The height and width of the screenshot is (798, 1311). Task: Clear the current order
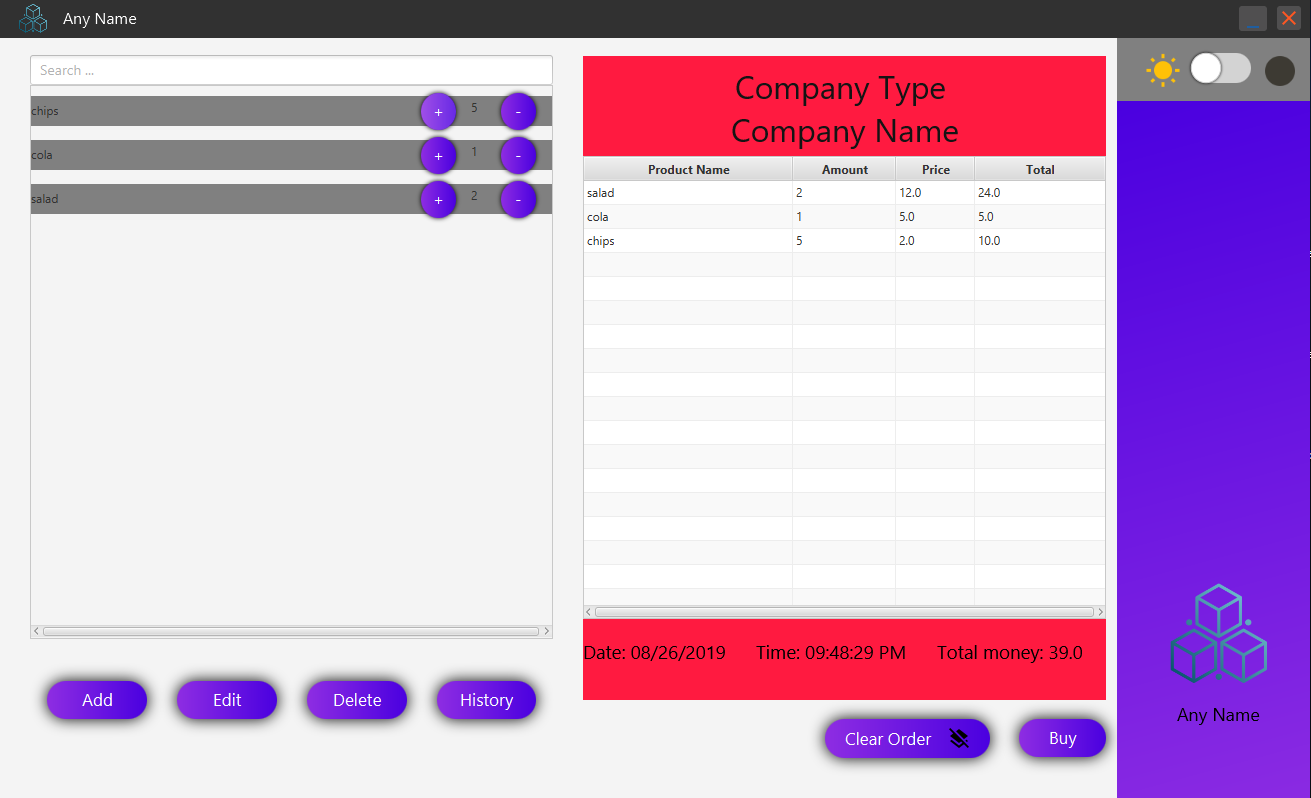point(886,738)
